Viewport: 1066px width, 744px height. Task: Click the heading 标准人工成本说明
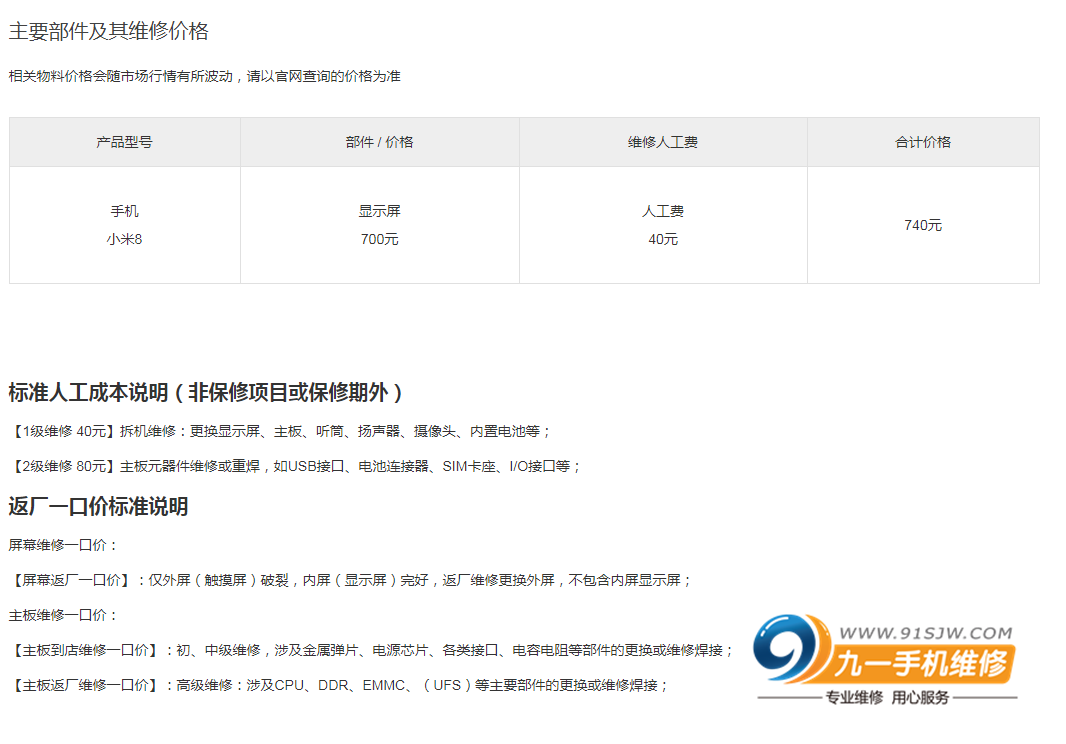[205, 392]
